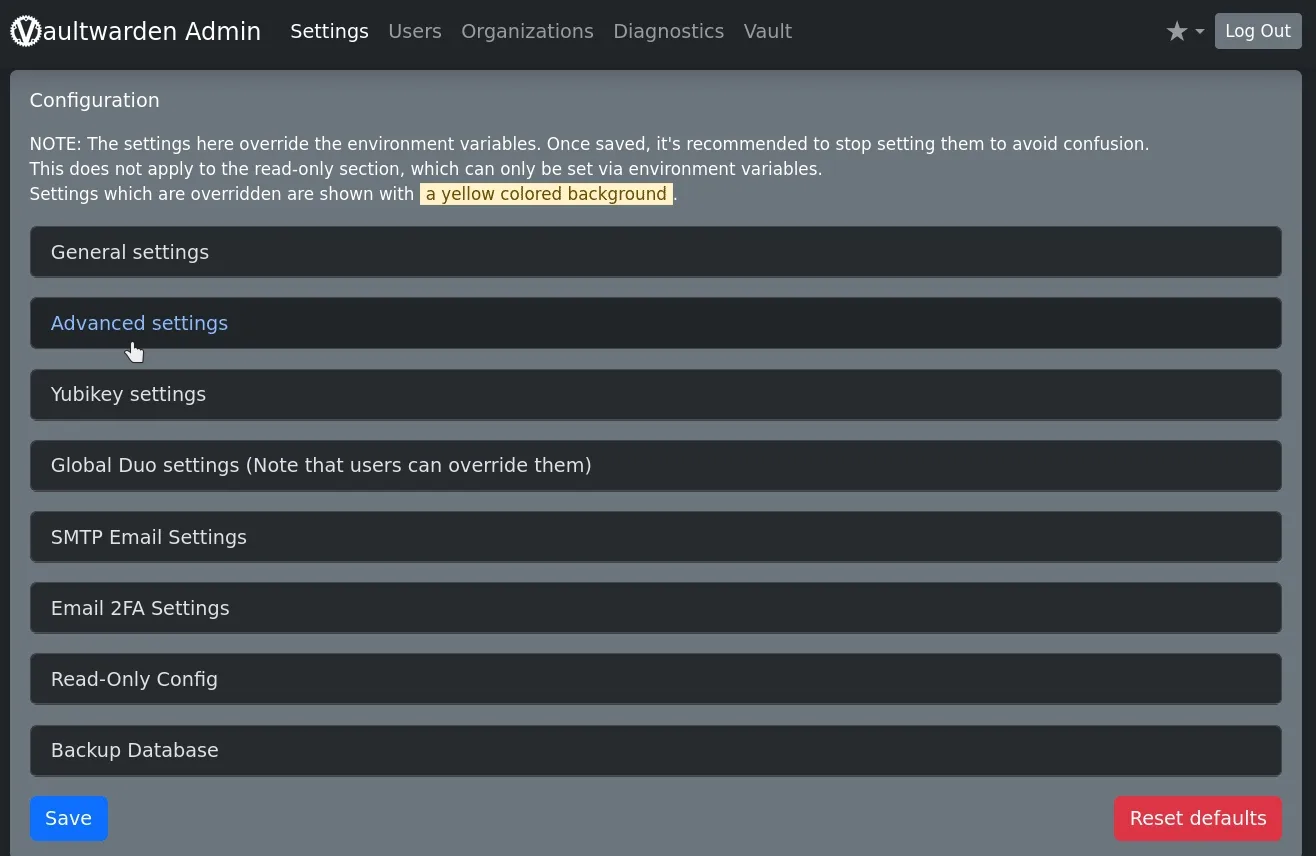Select the Settings navigation item
The width and height of the screenshot is (1316, 856).
coord(329,31)
